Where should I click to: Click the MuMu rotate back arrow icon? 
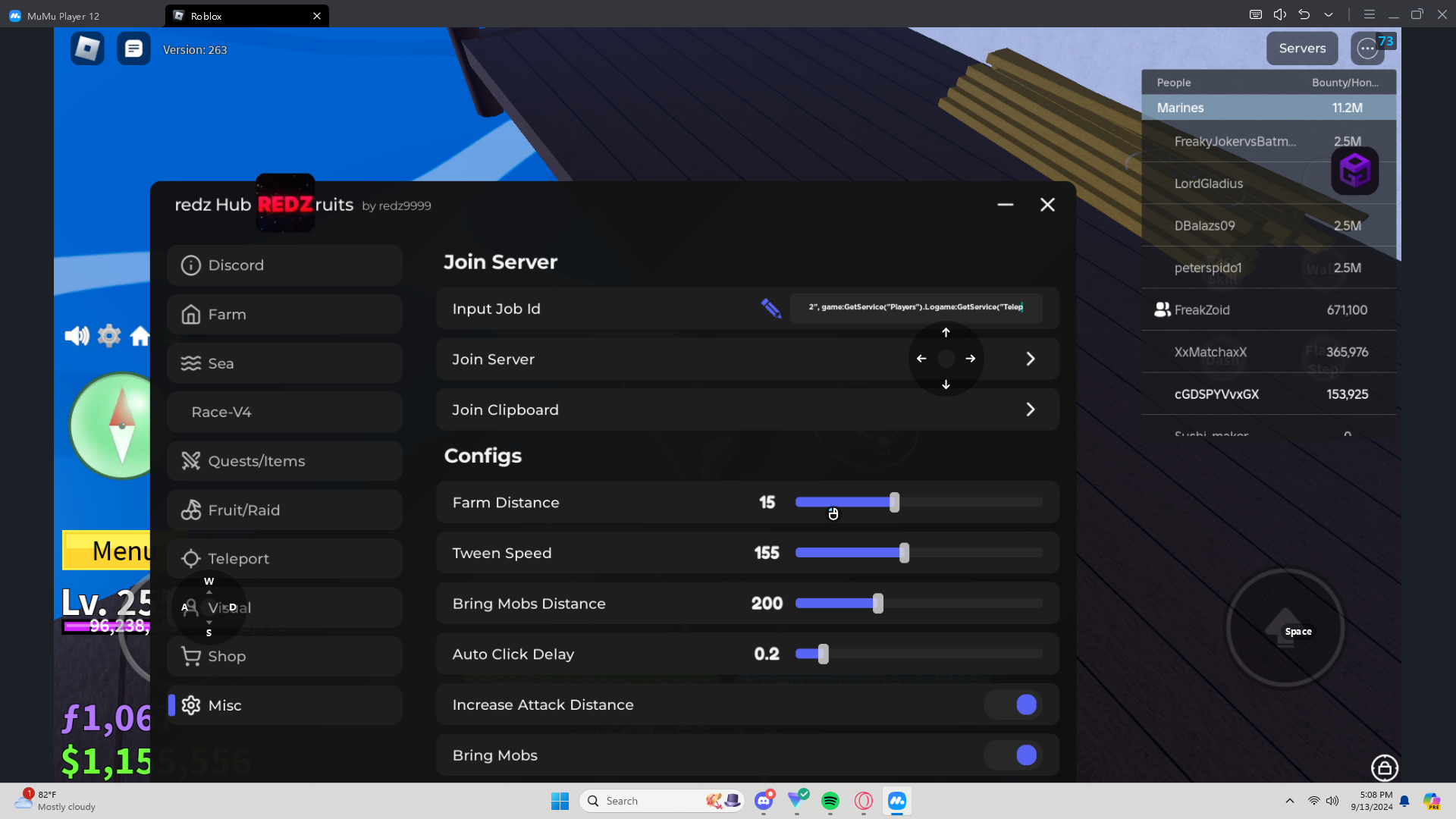pyautogui.click(x=1304, y=14)
